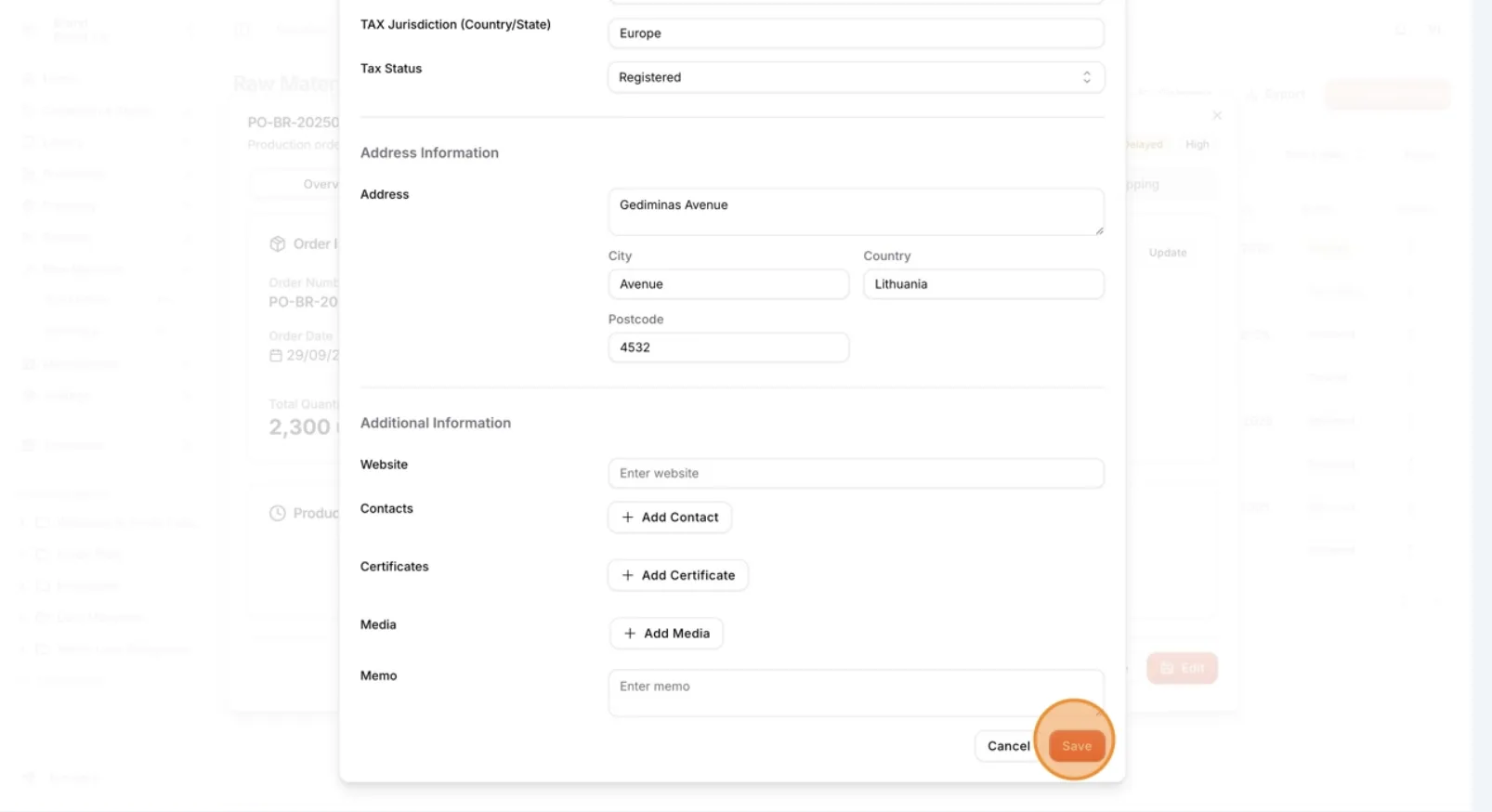Click the Add Certificate button

coord(678,575)
